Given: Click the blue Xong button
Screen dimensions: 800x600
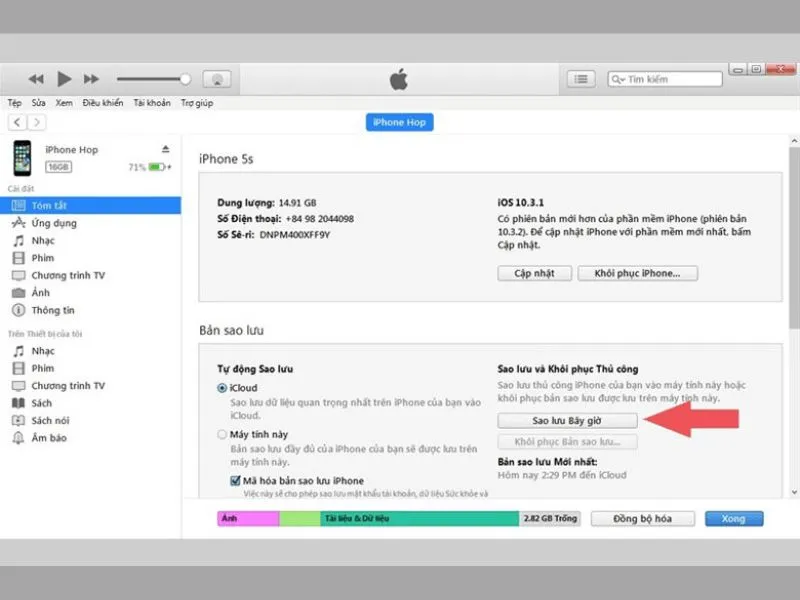Looking at the screenshot, I should coord(734,519).
